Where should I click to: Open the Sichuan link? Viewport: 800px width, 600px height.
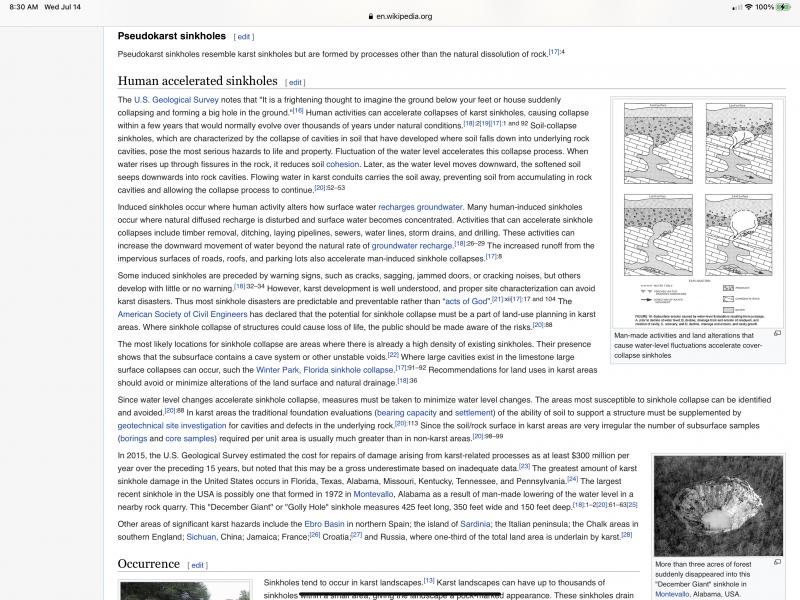coord(201,537)
